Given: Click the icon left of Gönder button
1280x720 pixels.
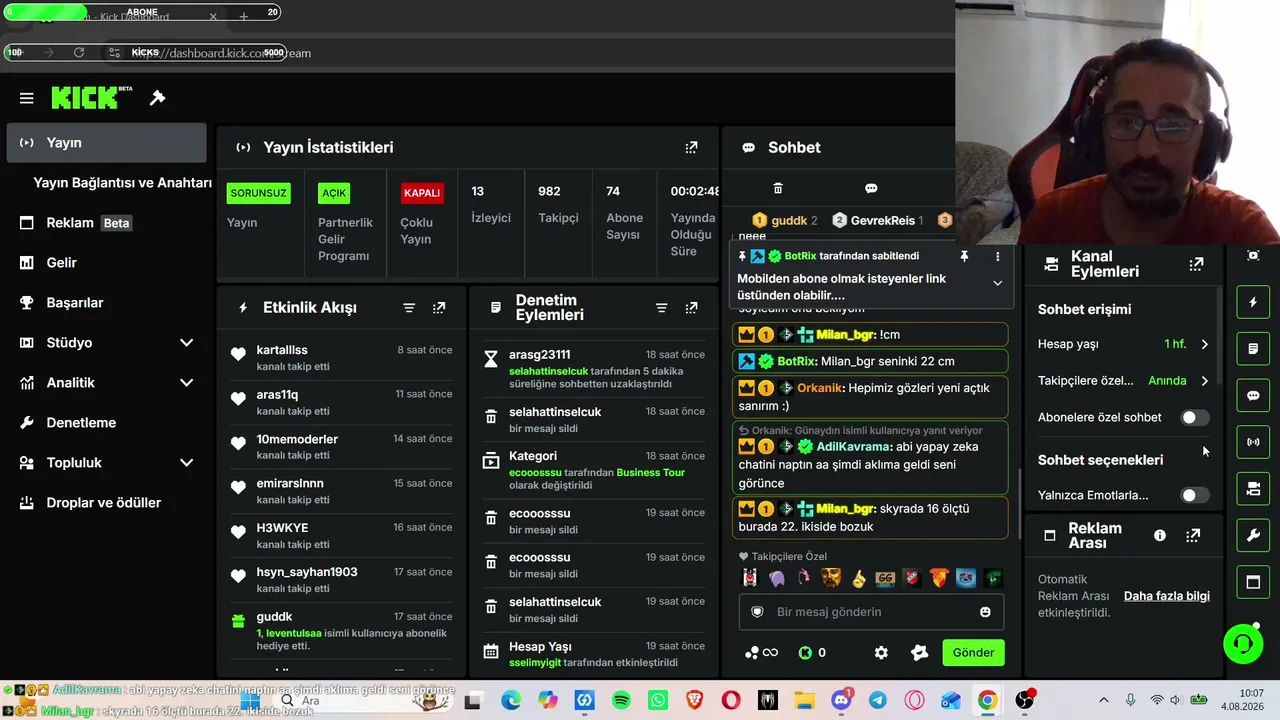Looking at the screenshot, I should click(920, 653).
